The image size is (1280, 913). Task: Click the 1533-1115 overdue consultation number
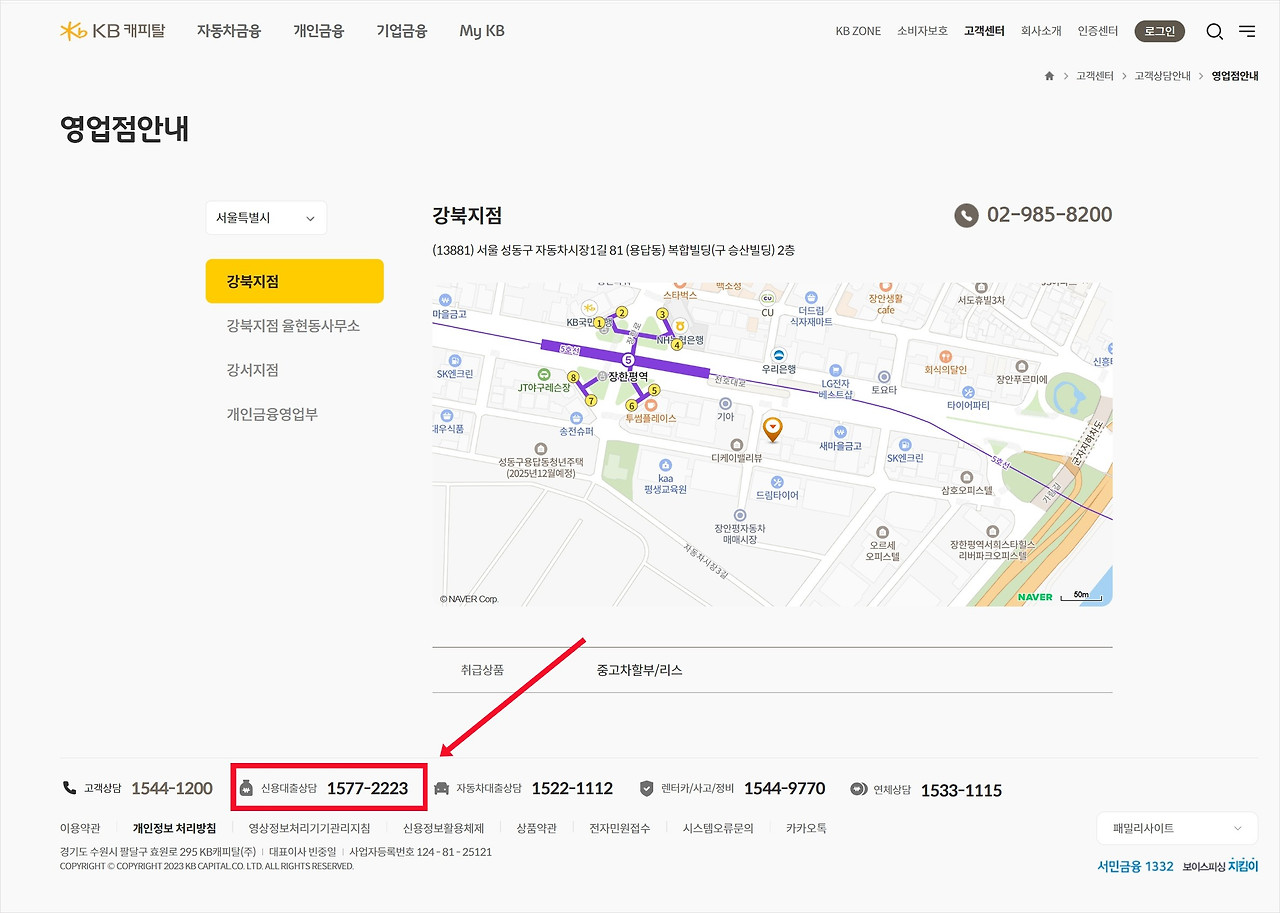961,790
